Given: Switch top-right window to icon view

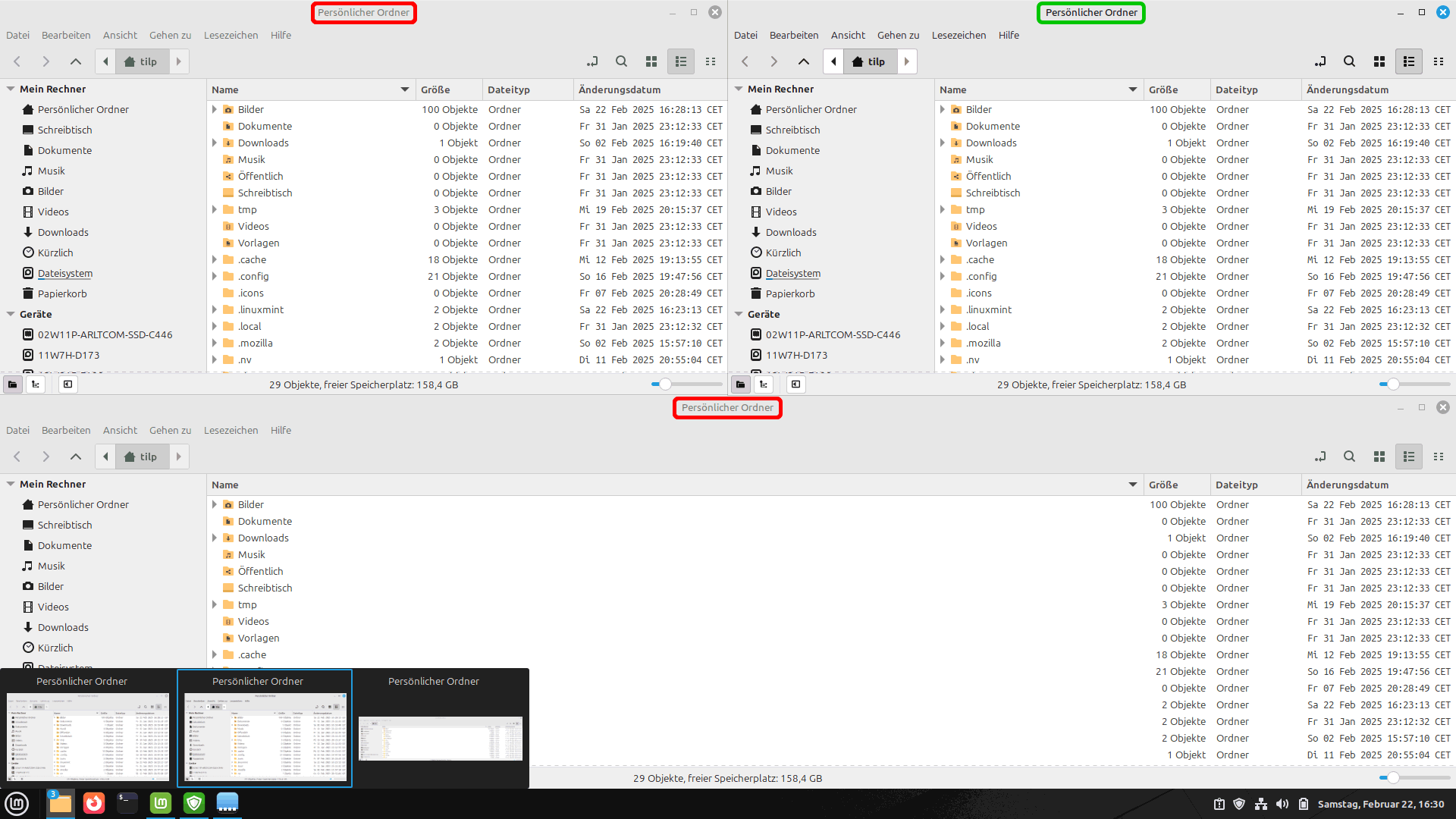Looking at the screenshot, I should click(x=1379, y=61).
